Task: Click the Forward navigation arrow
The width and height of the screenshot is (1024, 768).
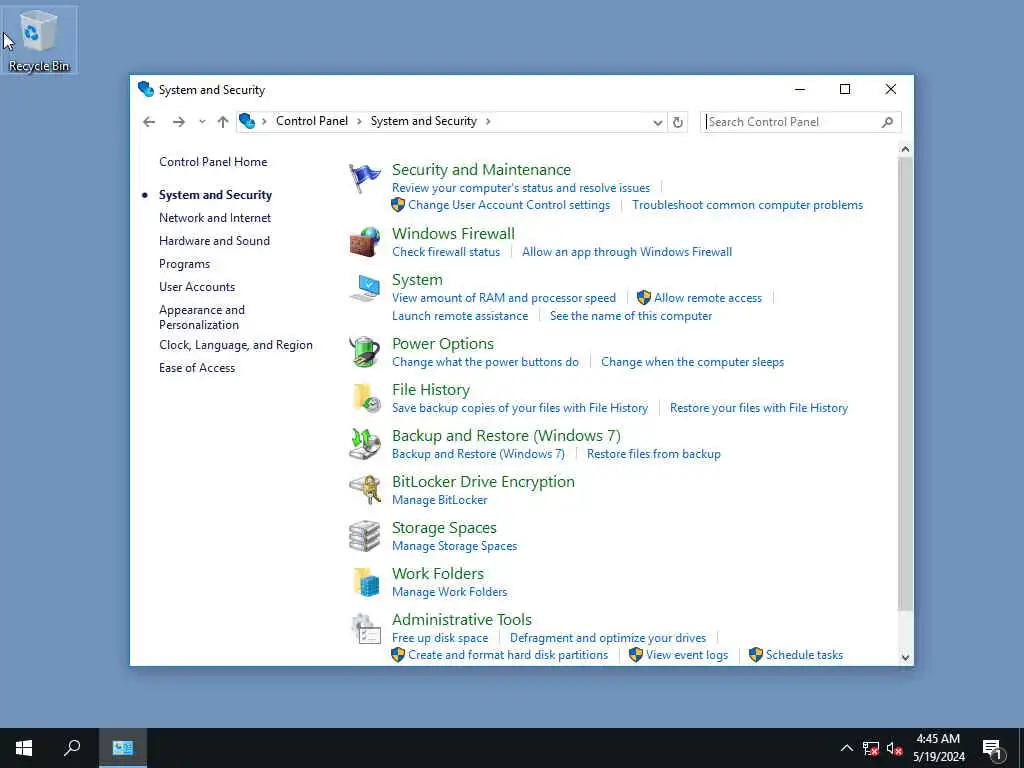Action: pos(178,122)
